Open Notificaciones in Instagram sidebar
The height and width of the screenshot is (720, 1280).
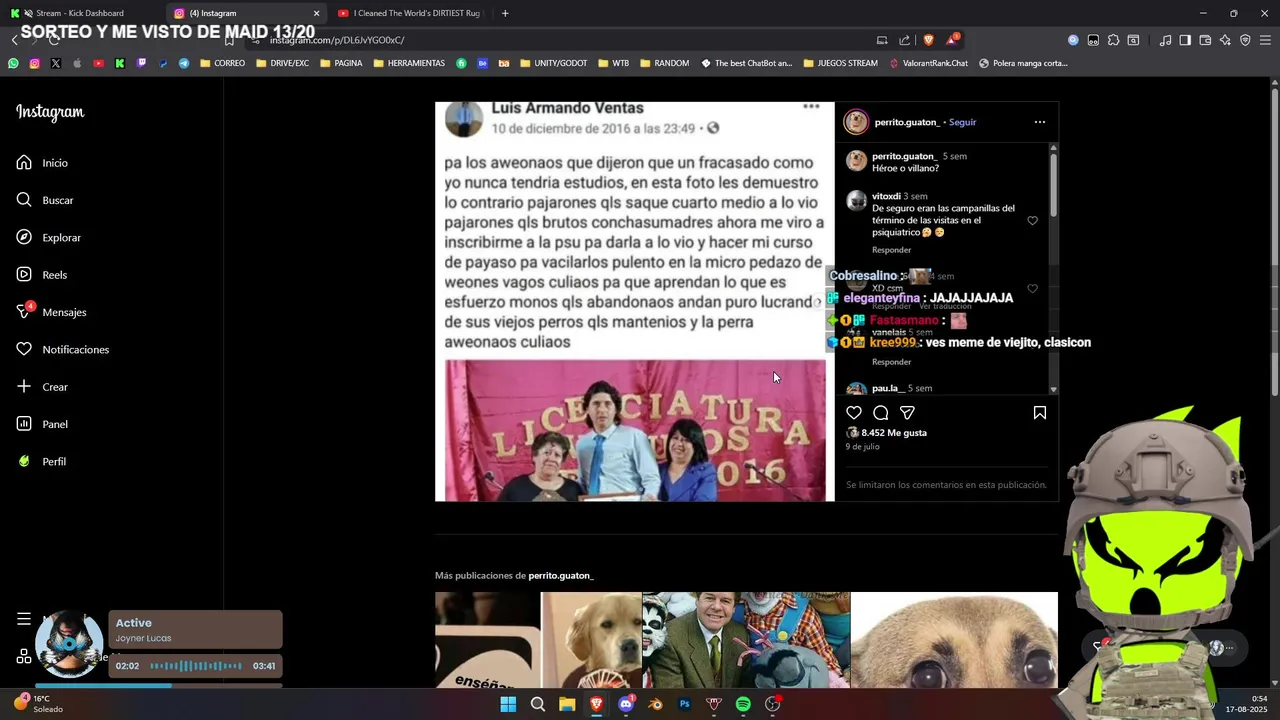pyautogui.click(x=62, y=350)
